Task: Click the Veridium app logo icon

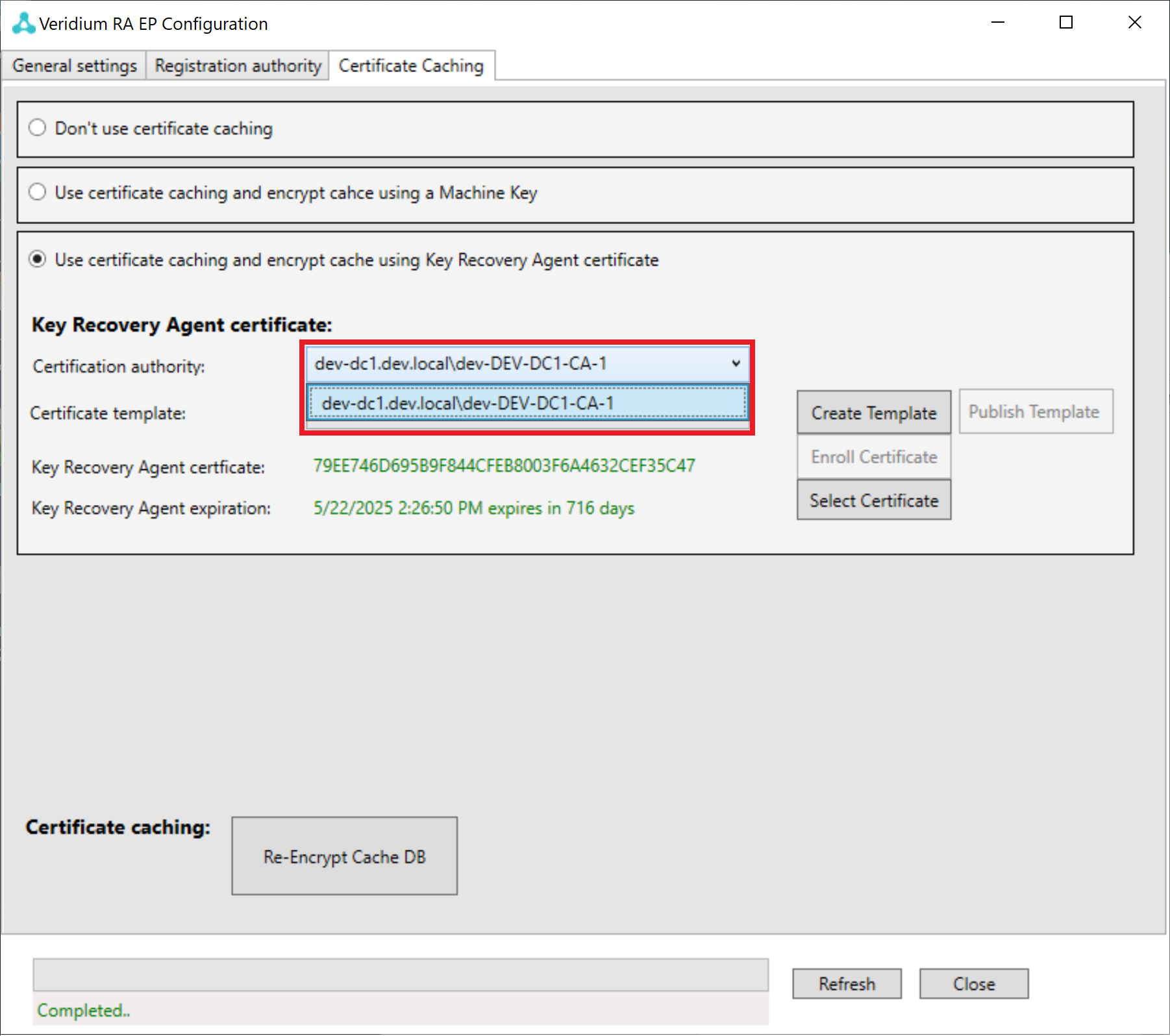Action: (x=23, y=23)
